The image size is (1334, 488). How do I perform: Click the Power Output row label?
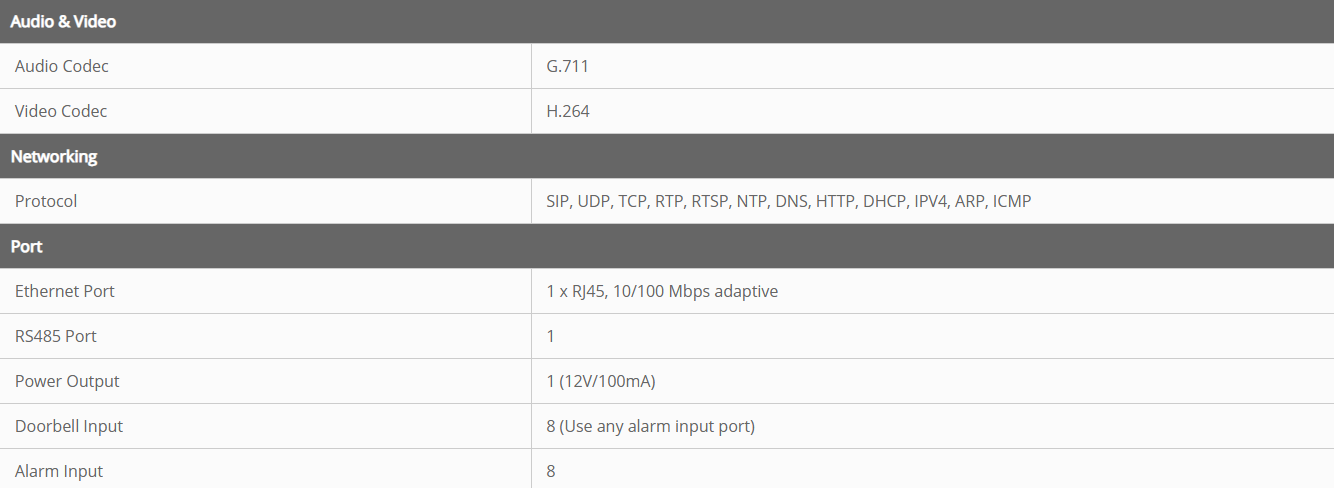pos(67,381)
